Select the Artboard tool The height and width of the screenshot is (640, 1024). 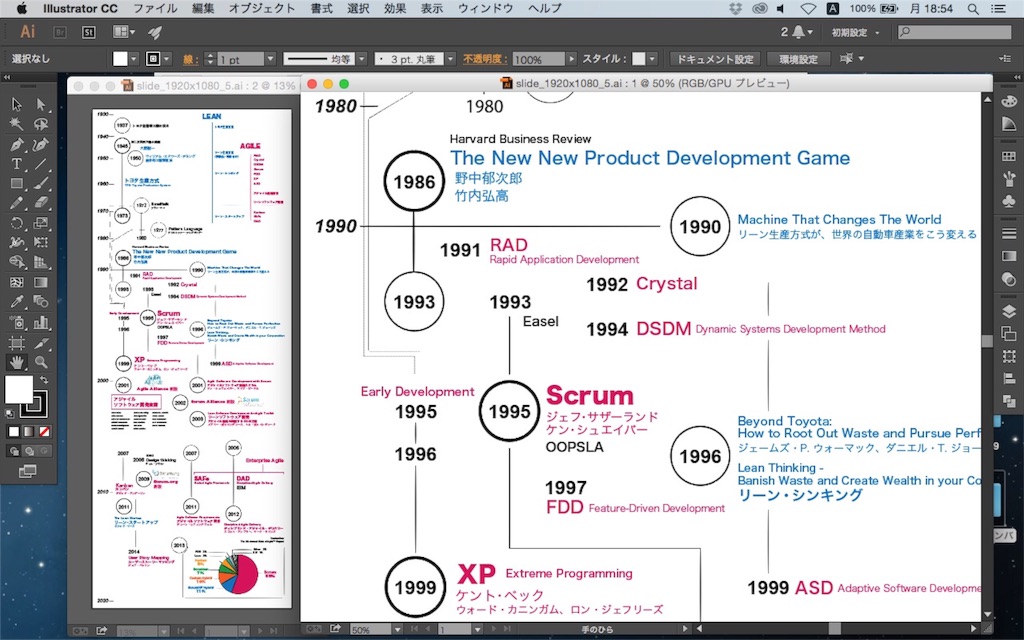17,342
